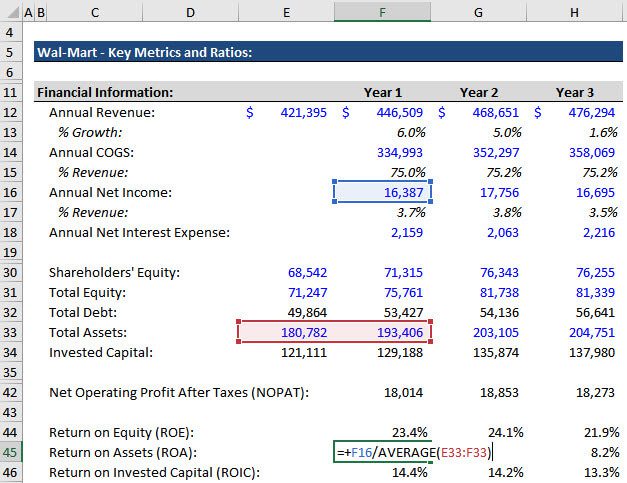Click 'Financial Information:' heading cell

point(105,92)
